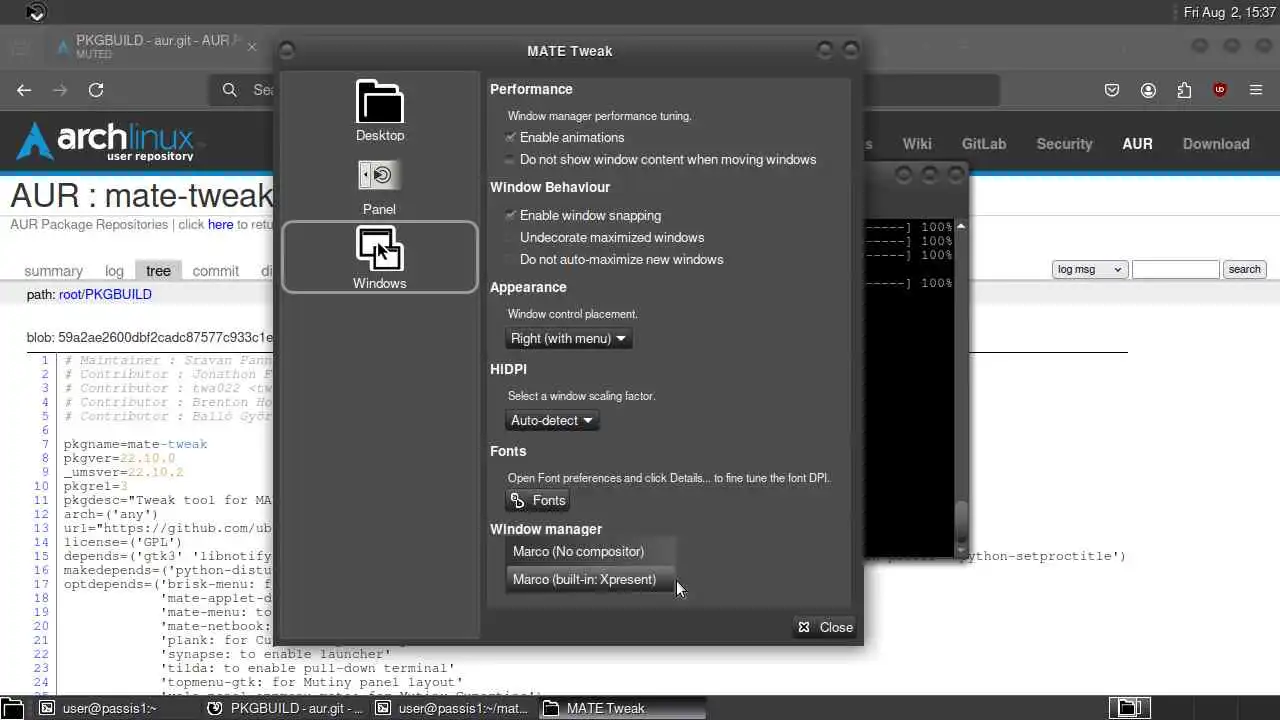
Task: Click the browser back arrow
Action: [24, 90]
